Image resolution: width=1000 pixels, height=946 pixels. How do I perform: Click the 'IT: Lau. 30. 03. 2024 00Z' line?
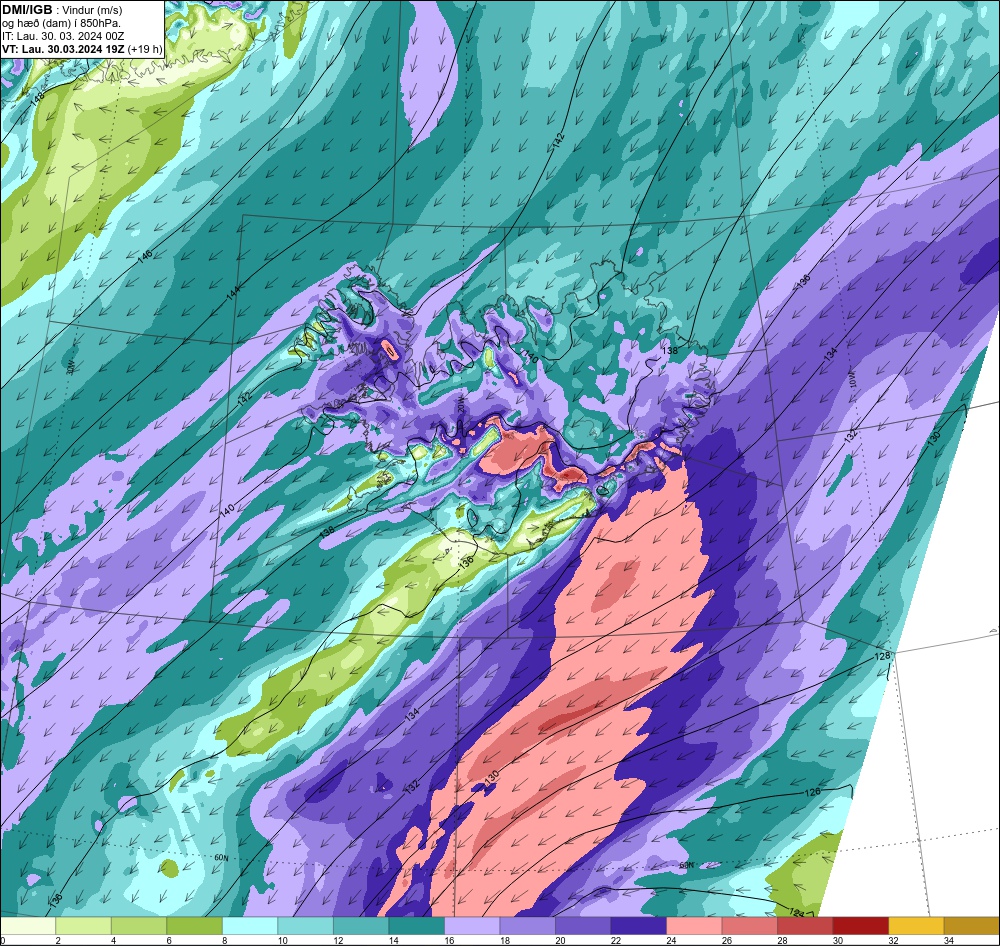62,36
